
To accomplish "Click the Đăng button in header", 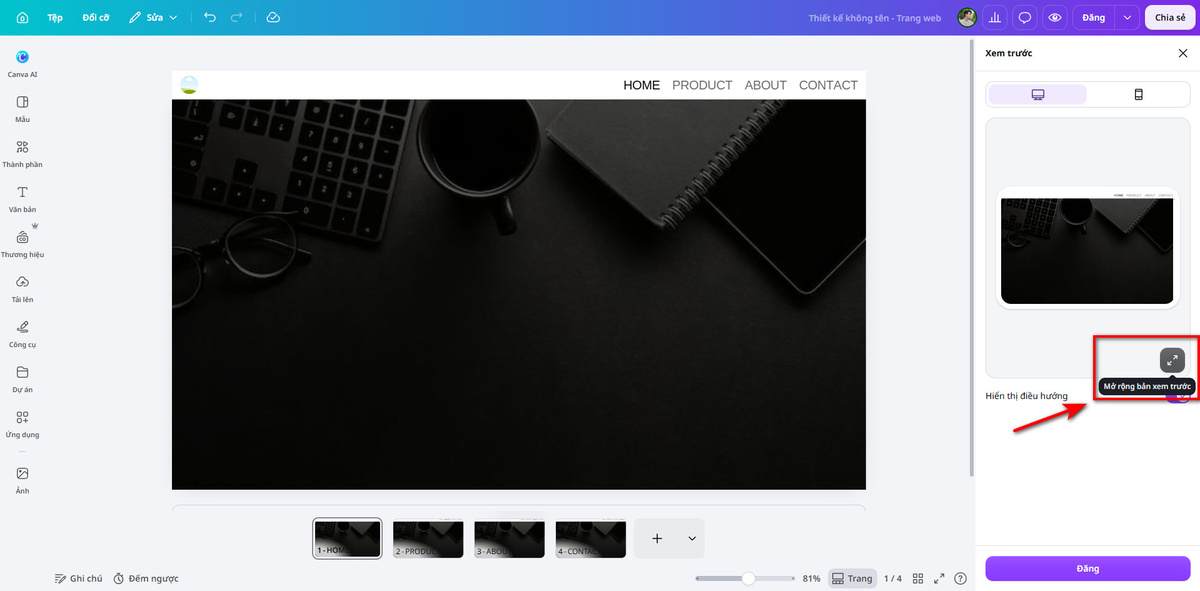I will coord(1093,18).
